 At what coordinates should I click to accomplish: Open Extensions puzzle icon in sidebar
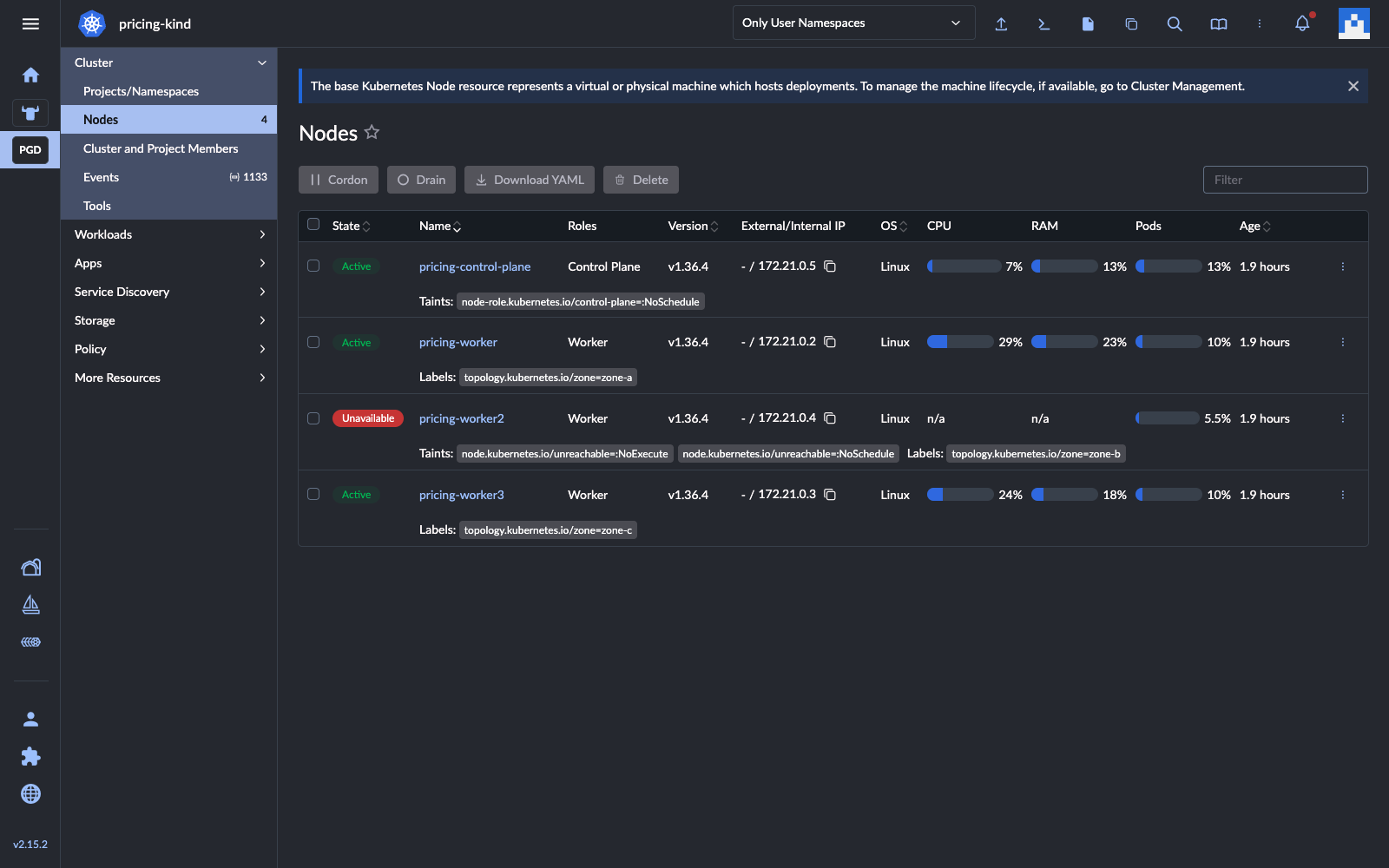(30, 756)
